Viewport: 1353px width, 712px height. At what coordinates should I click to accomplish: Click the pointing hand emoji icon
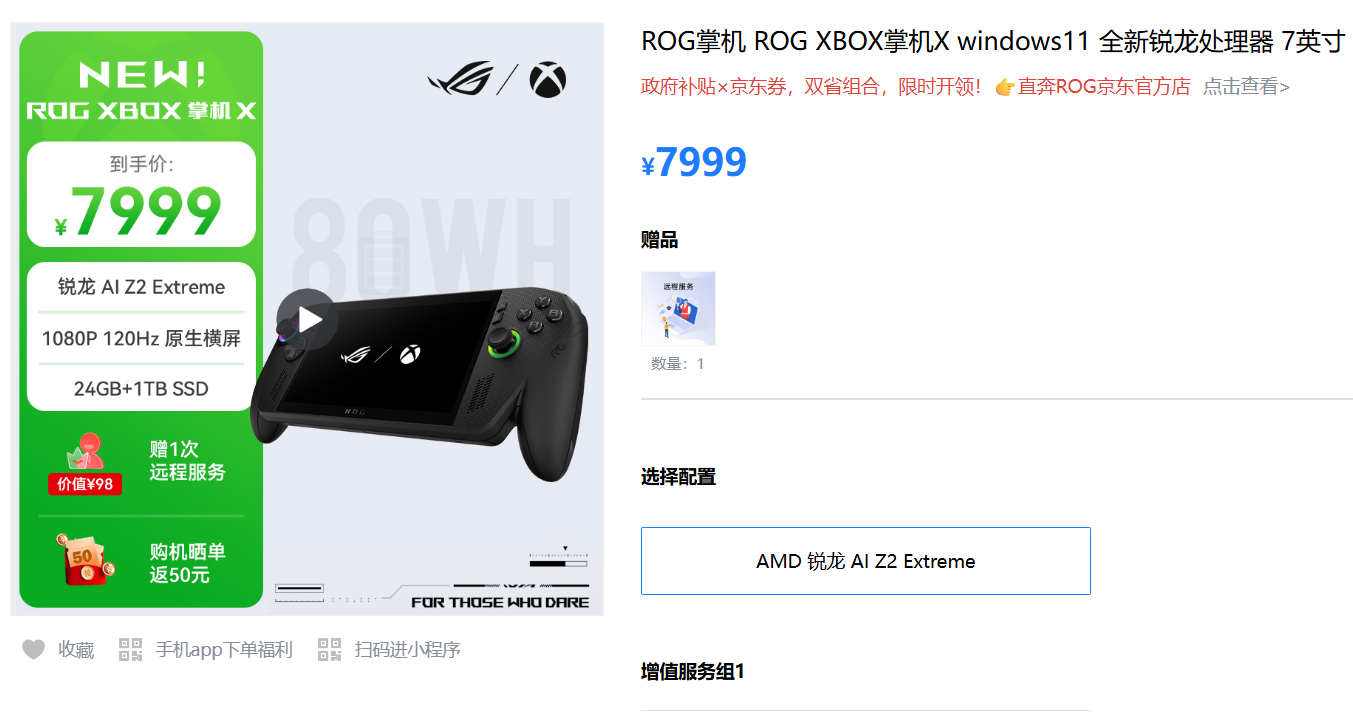point(1005,87)
